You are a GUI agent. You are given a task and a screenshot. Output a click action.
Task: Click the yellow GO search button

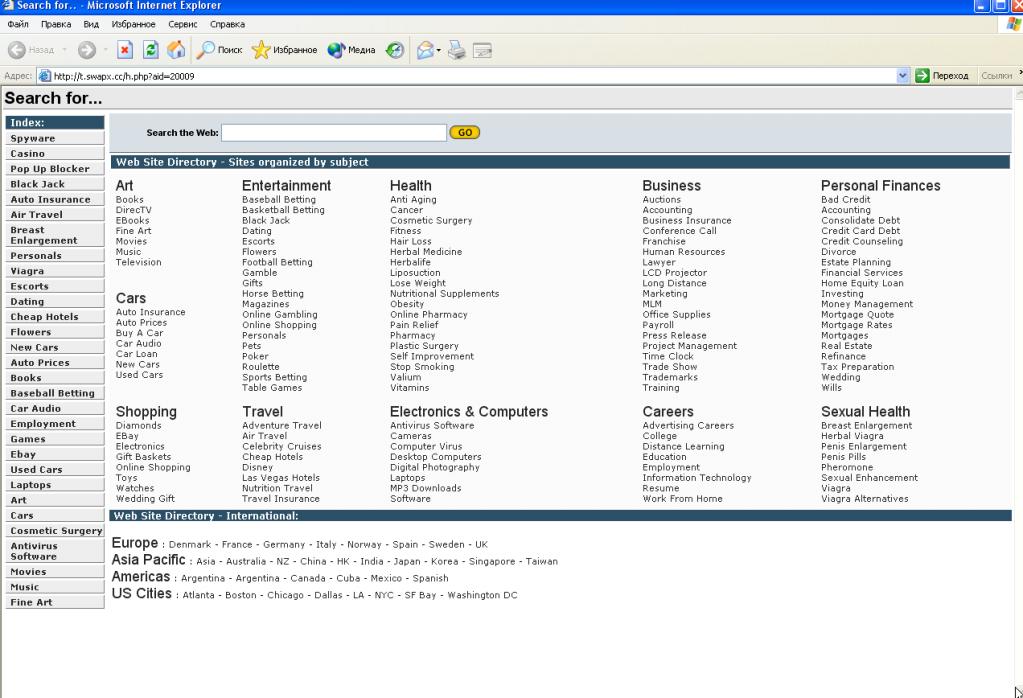465,132
